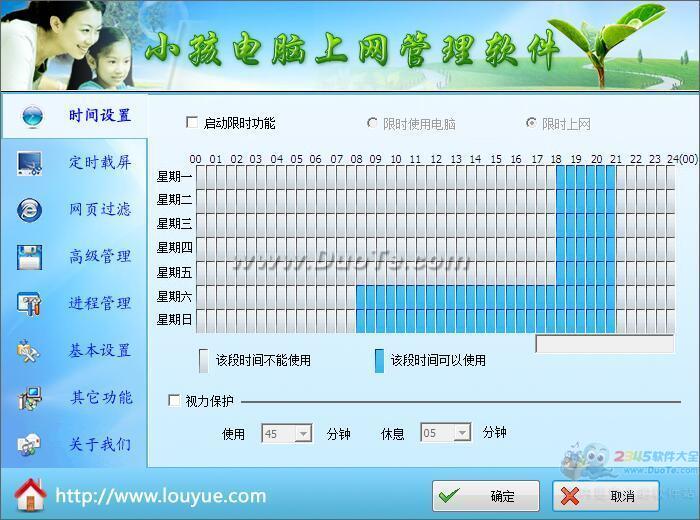Screen dimensions: 700x520
Task: Click the IE browser icon beside 网页过滤
Action: [29, 210]
